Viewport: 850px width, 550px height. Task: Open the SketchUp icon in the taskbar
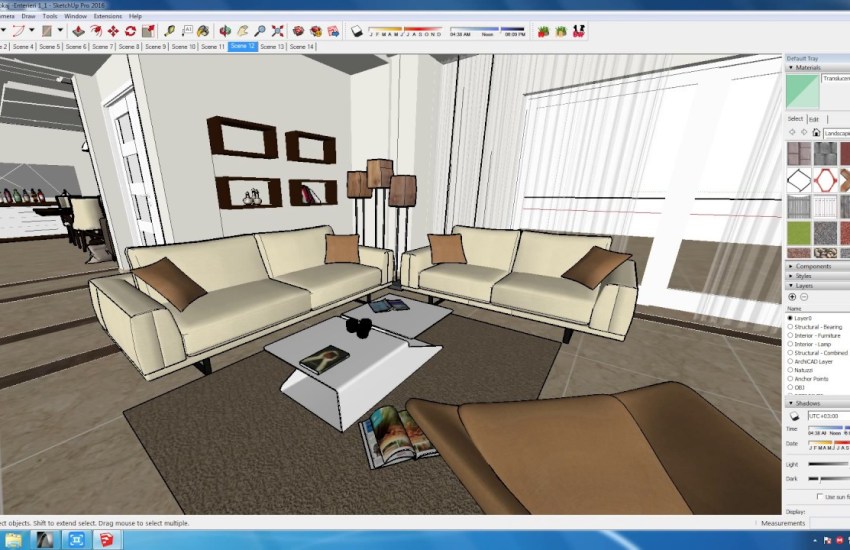pyautogui.click(x=106, y=539)
